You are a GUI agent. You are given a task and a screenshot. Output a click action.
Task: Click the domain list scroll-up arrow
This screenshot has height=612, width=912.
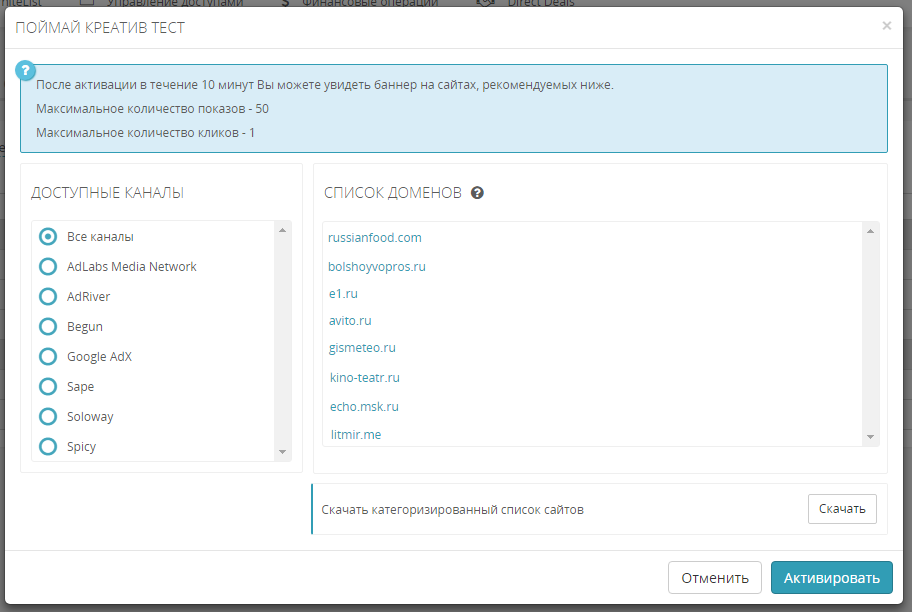point(870,232)
